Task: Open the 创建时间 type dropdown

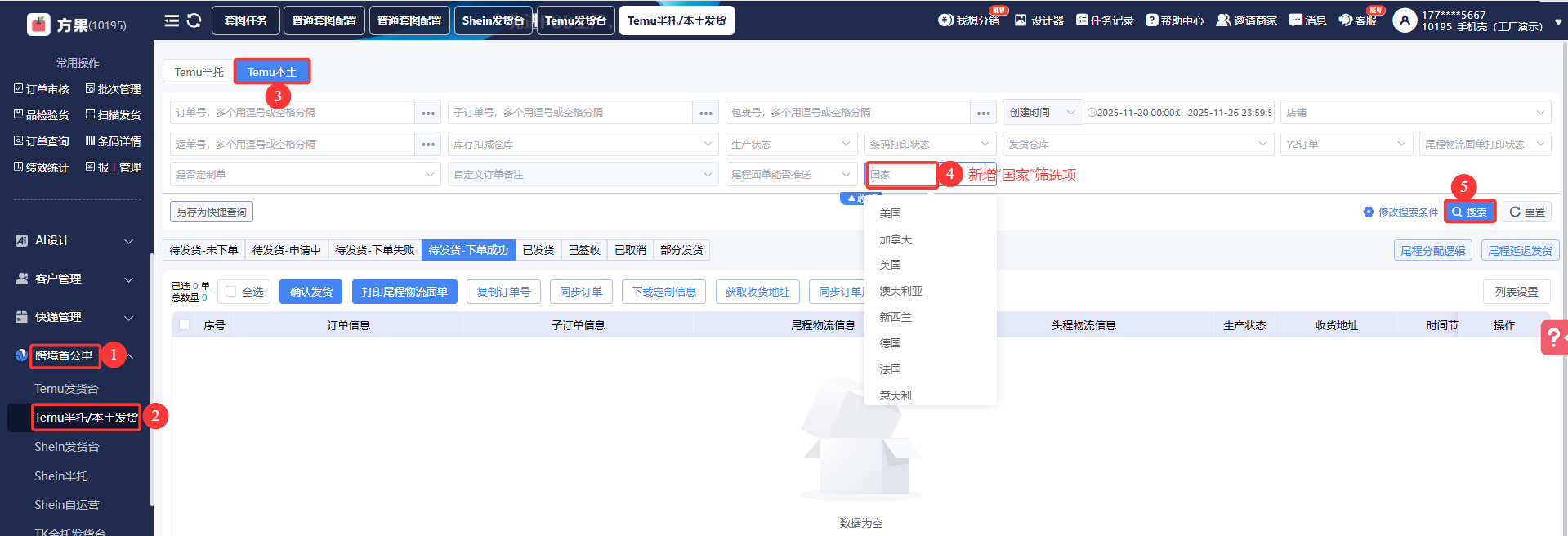Action: pos(1043,113)
